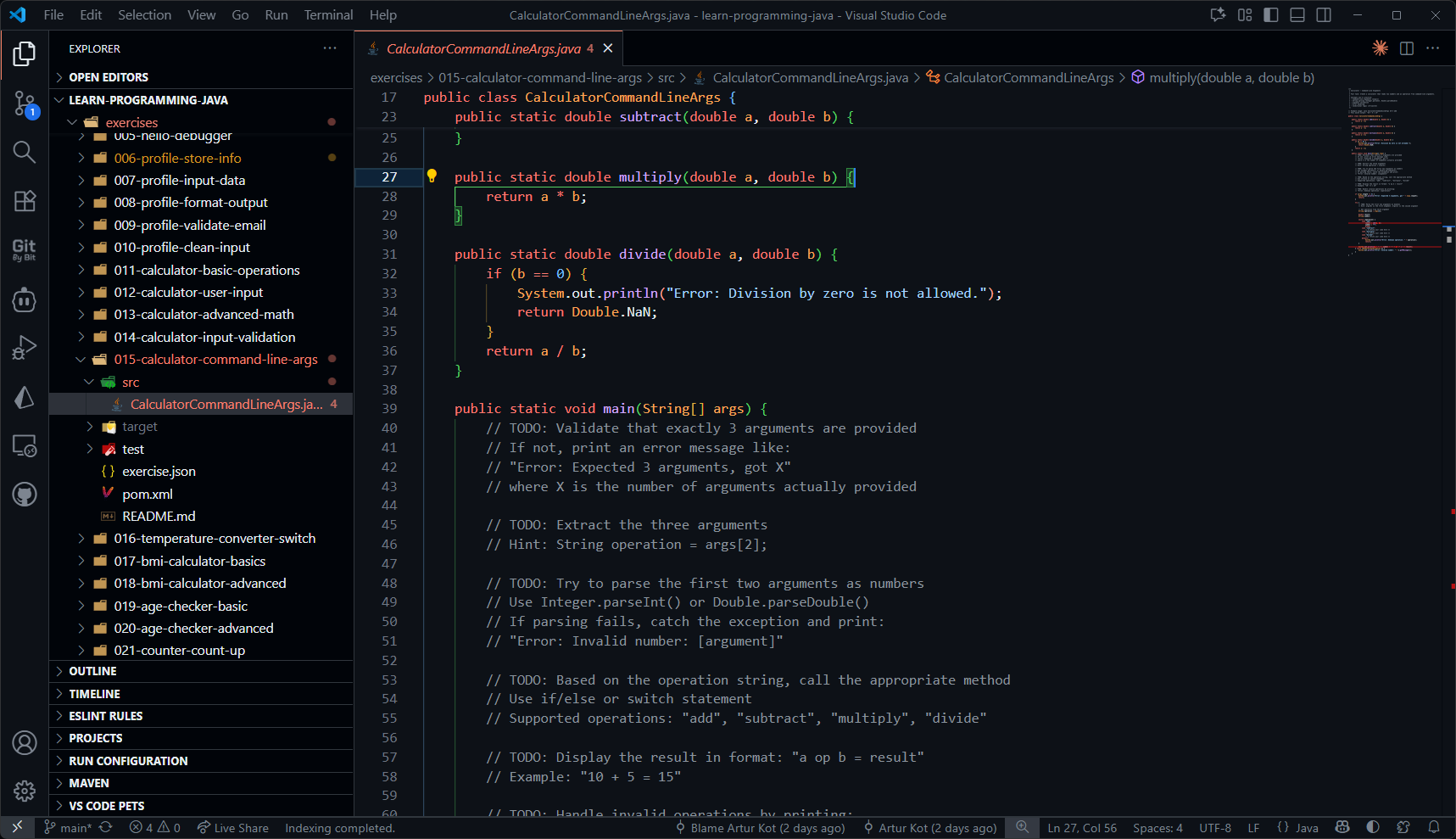The height and width of the screenshot is (839, 1456).
Task: Open the Source Control view
Action: [25, 103]
